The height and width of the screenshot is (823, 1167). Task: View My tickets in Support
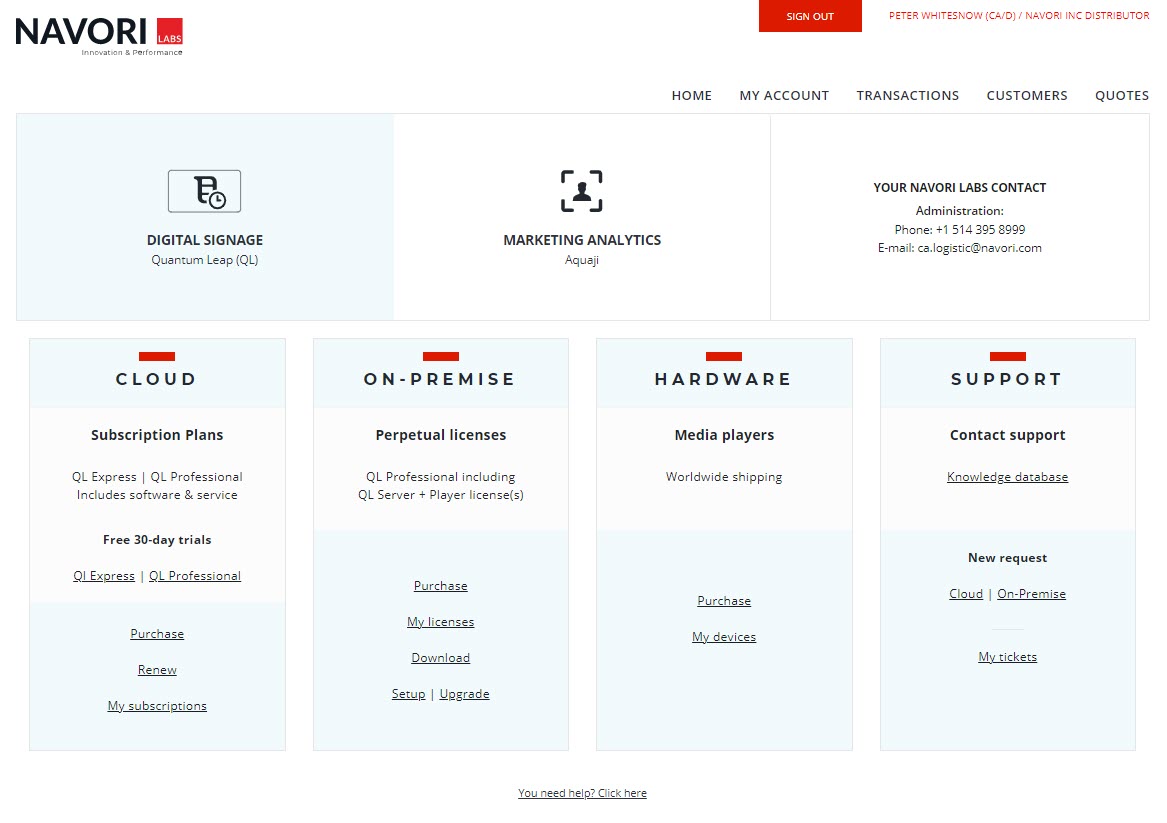1007,657
